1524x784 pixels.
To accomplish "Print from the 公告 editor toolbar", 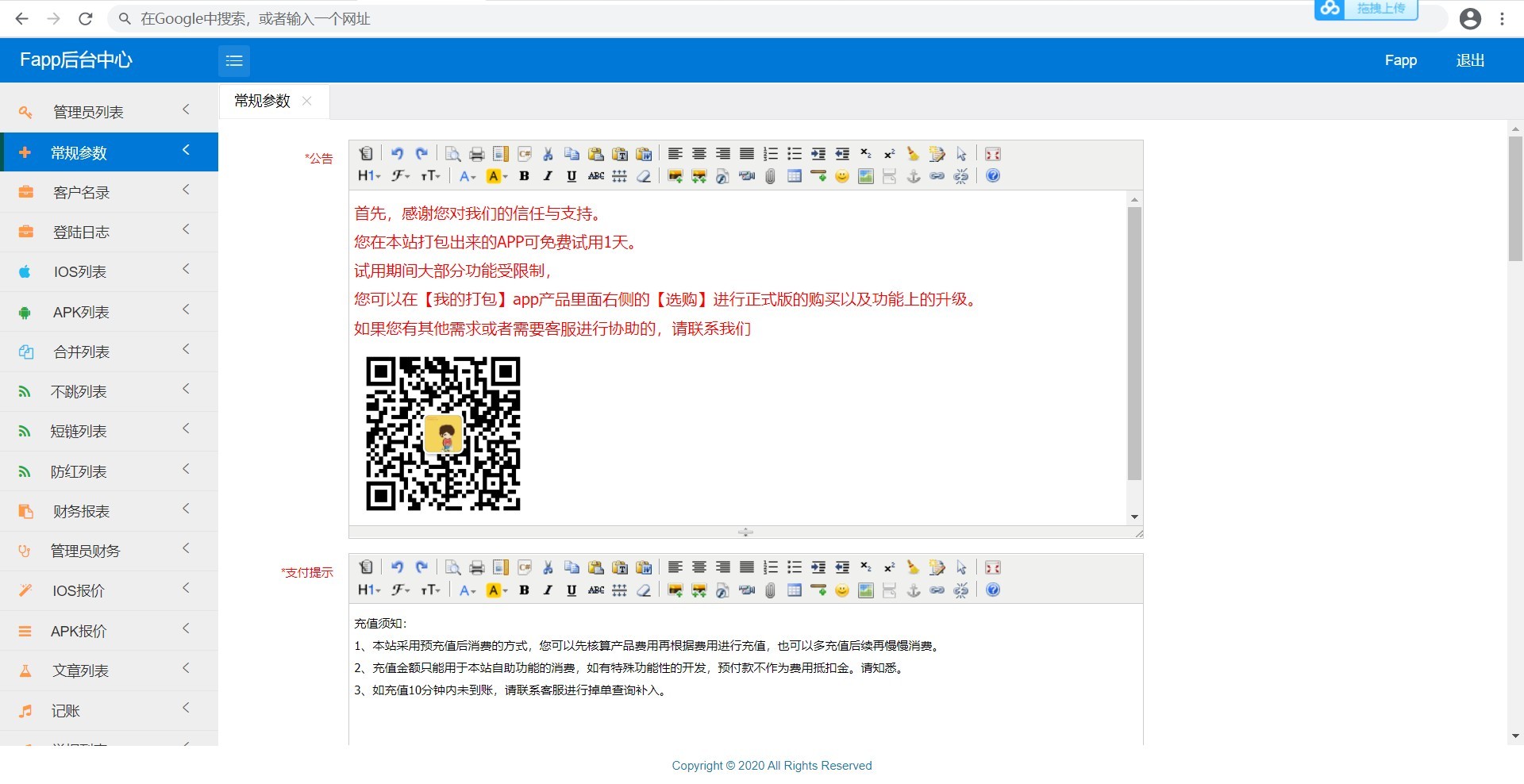I will (x=477, y=154).
